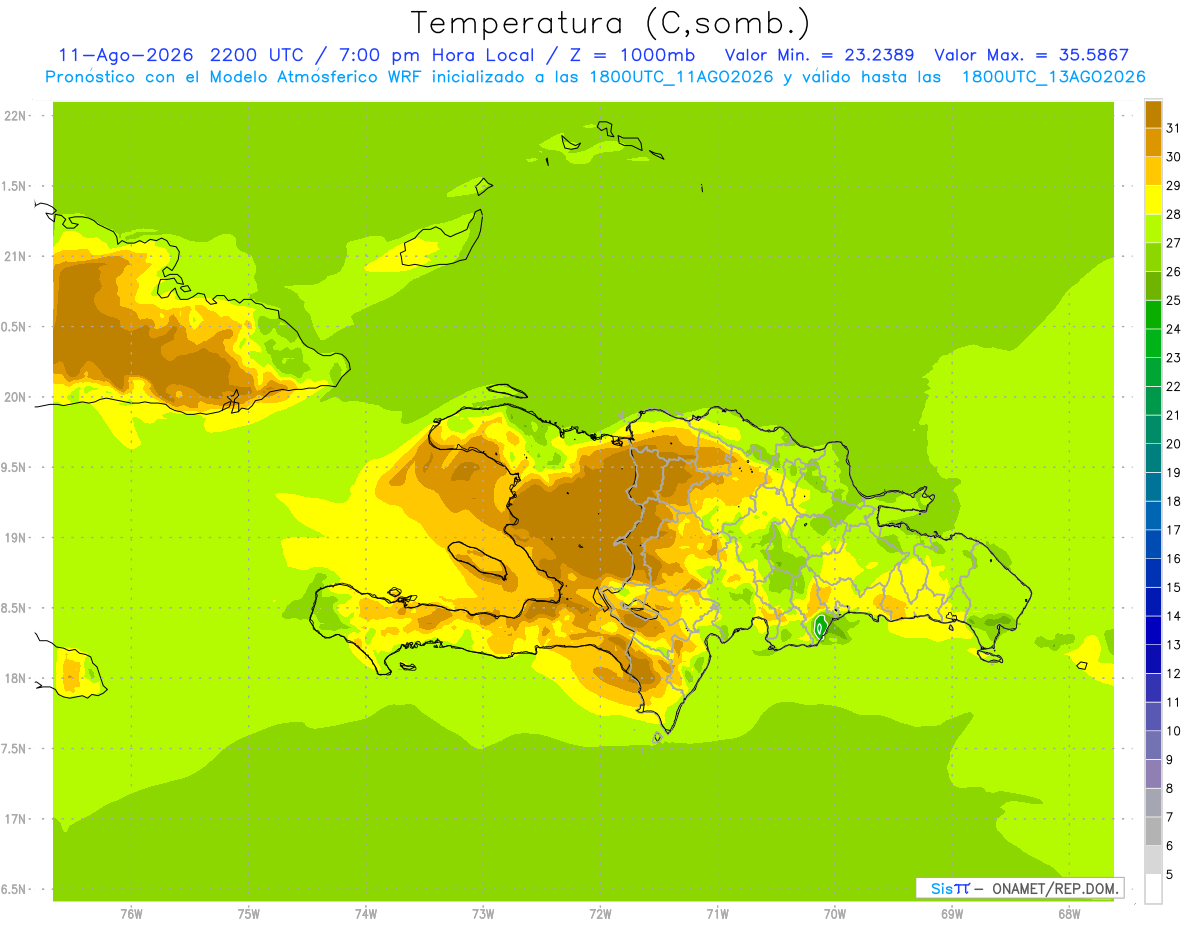Click the brown legend swatch above 31
This screenshot has width=1200, height=927.
1153,114
